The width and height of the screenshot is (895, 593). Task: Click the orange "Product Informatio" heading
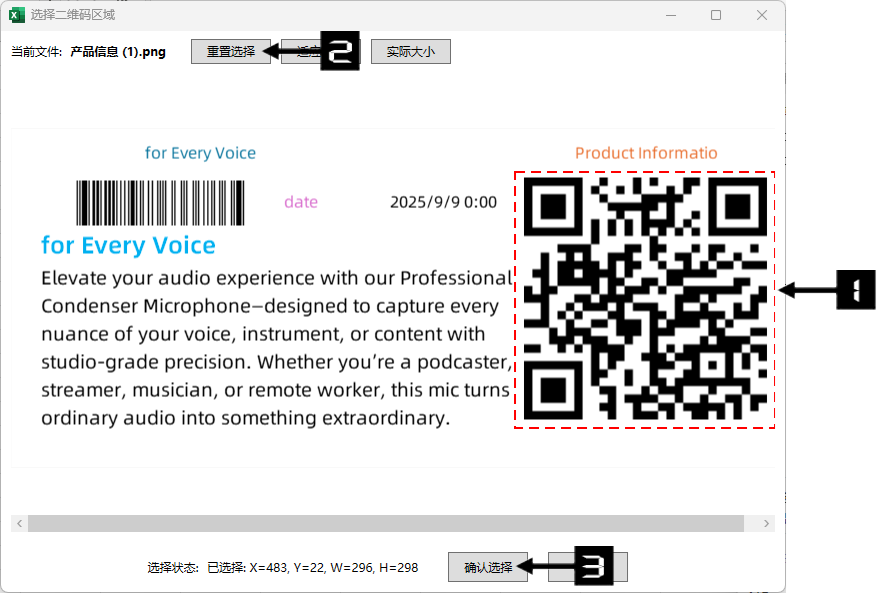646,153
